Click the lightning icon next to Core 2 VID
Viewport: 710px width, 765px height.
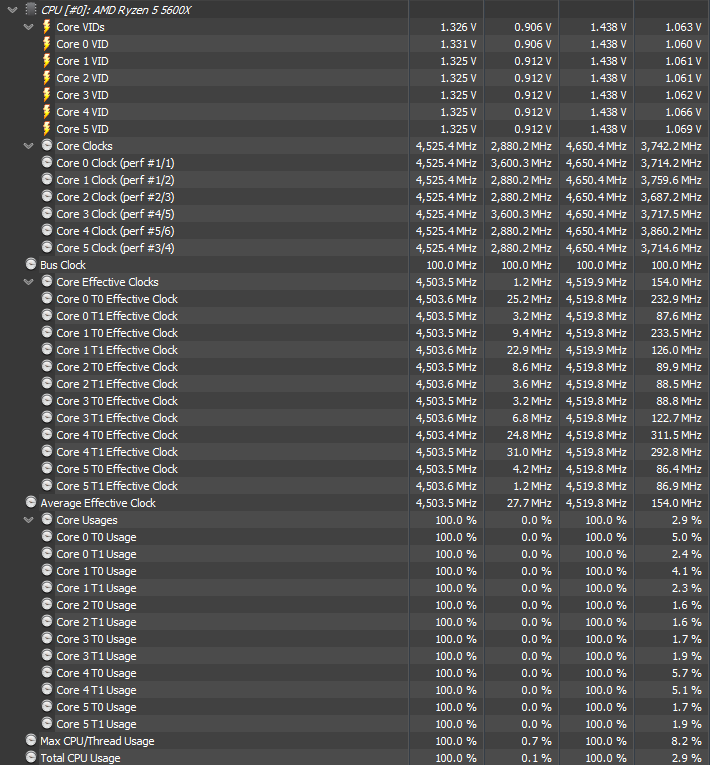pyautogui.click(x=46, y=78)
